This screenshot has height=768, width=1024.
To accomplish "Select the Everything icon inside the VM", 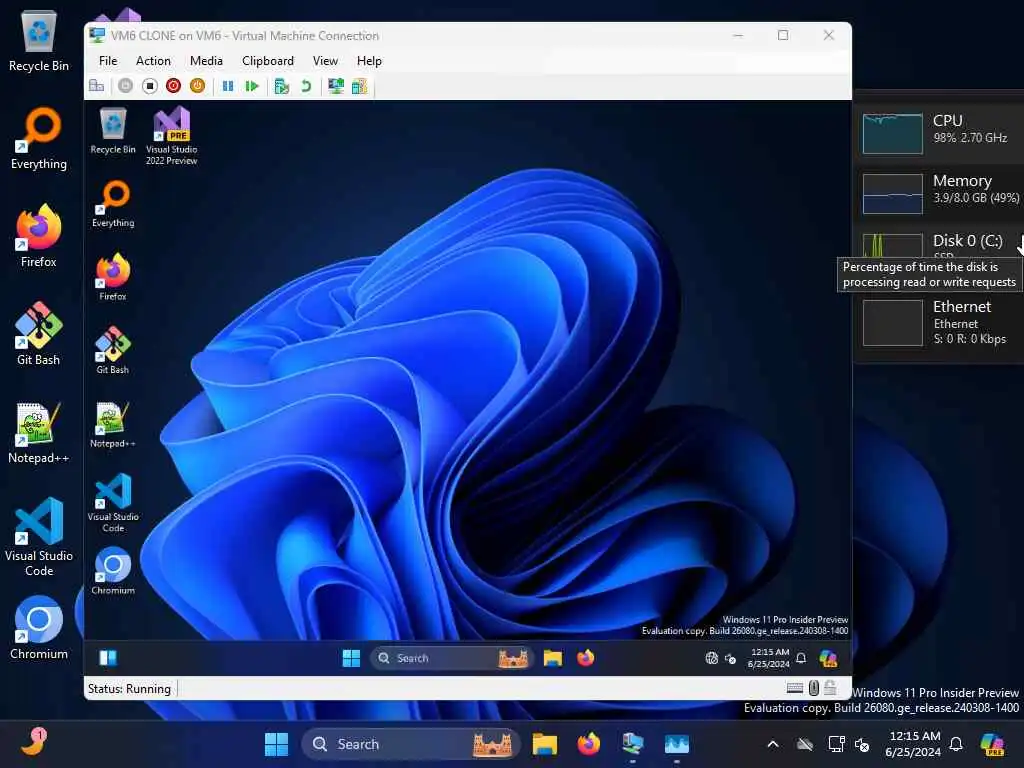I will tap(113, 204).
